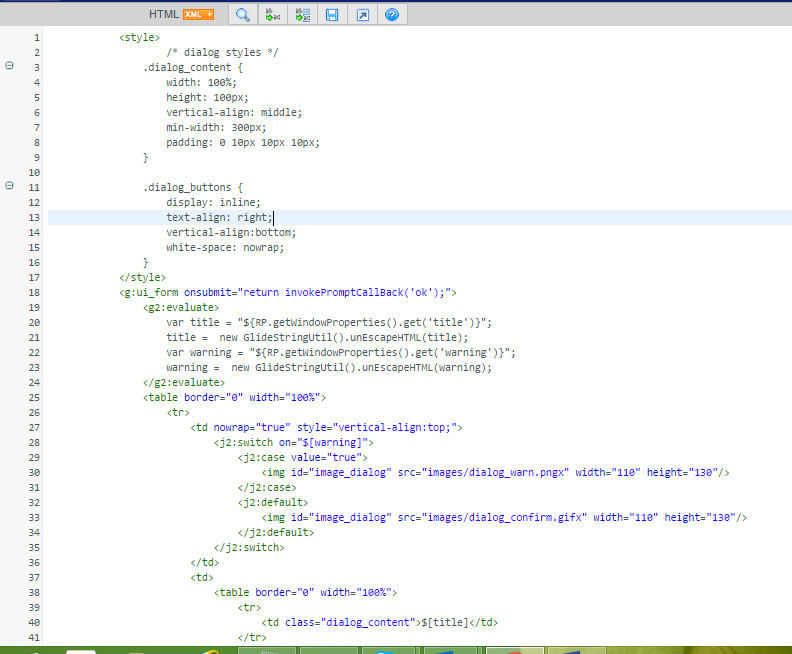Click the Replace icon
This screenshot has height=654, width=792.
(273, 15)
